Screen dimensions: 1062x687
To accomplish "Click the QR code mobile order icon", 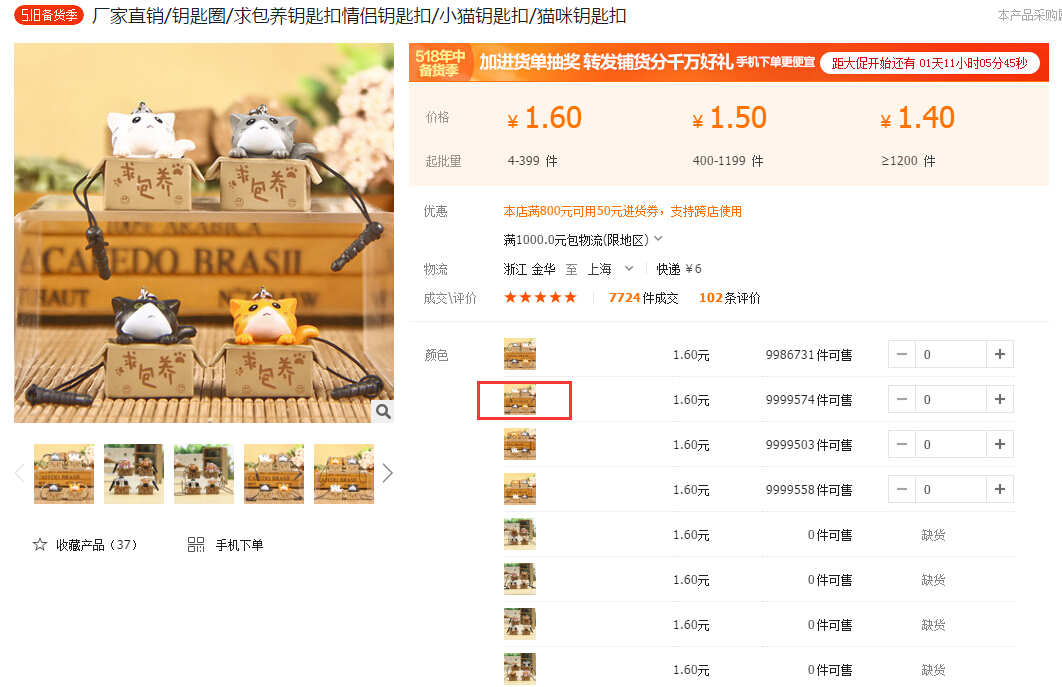I will coord(196,545).
